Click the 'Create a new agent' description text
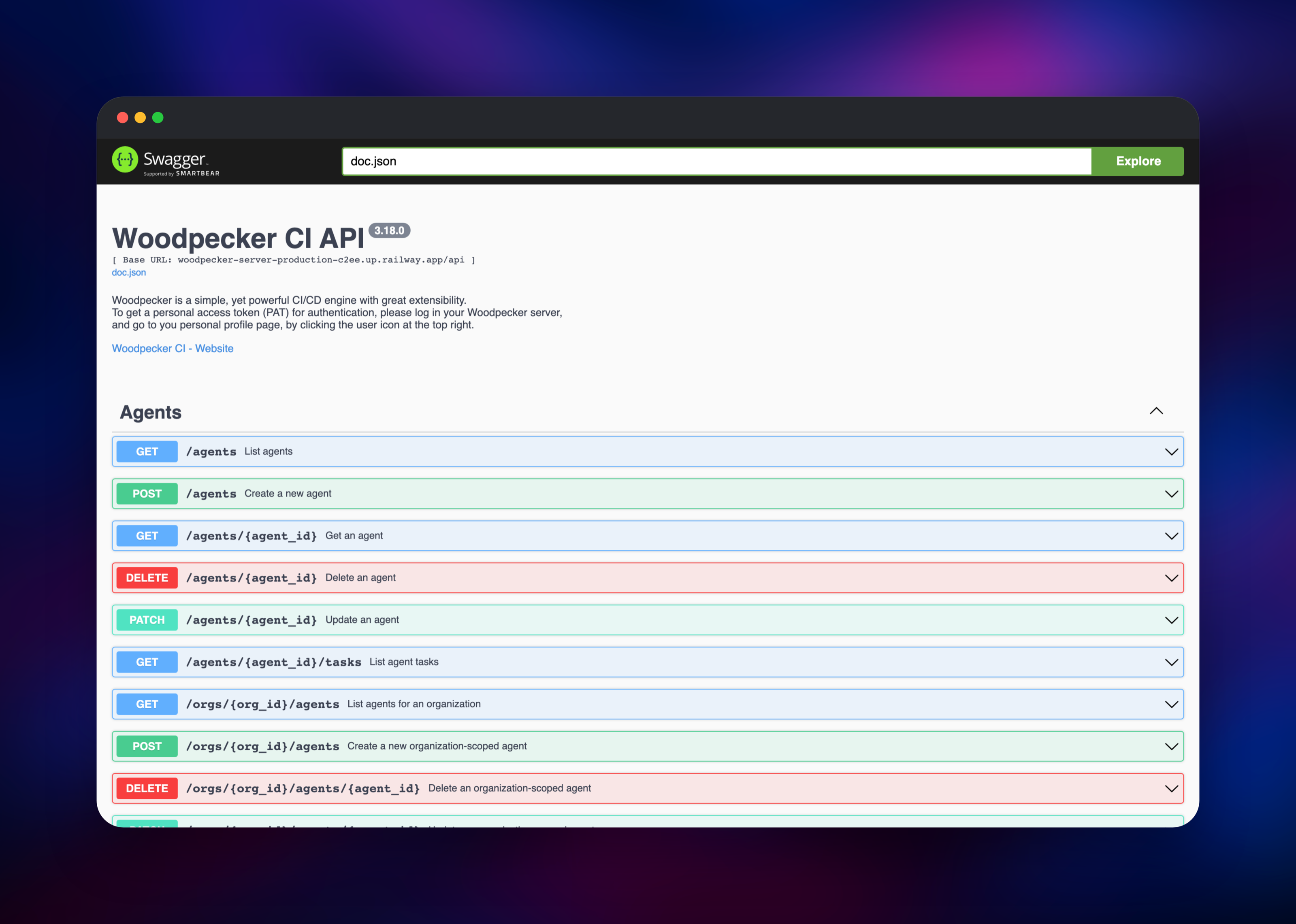 coord(288,493)
